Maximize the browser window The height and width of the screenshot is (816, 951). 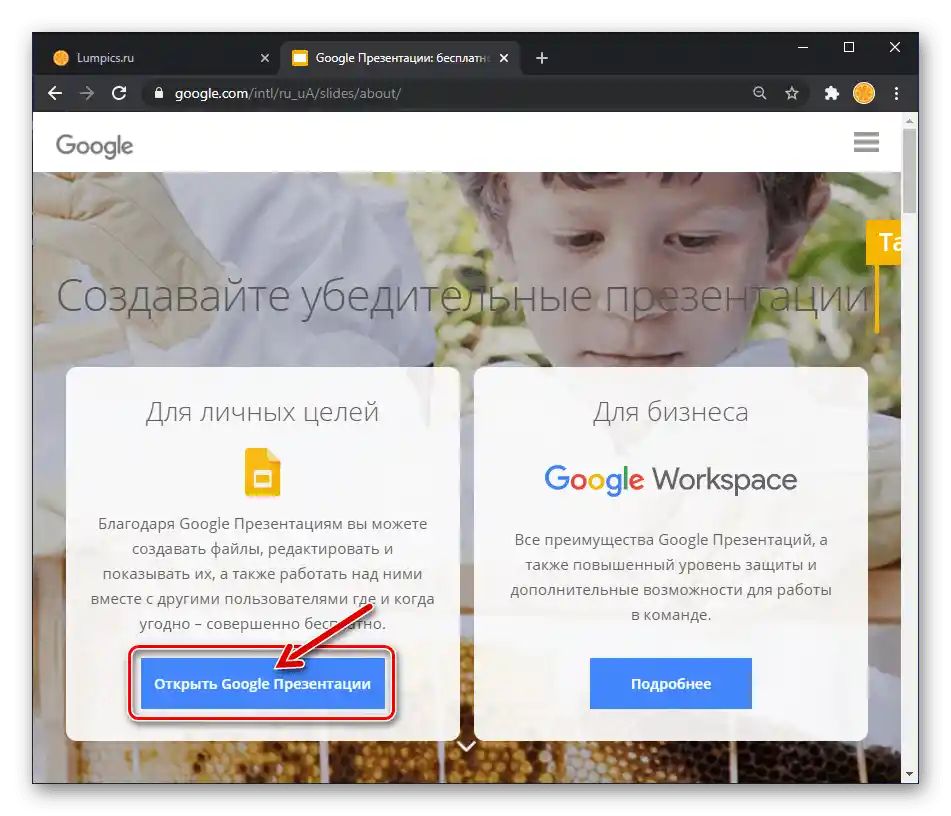point(849,47)
